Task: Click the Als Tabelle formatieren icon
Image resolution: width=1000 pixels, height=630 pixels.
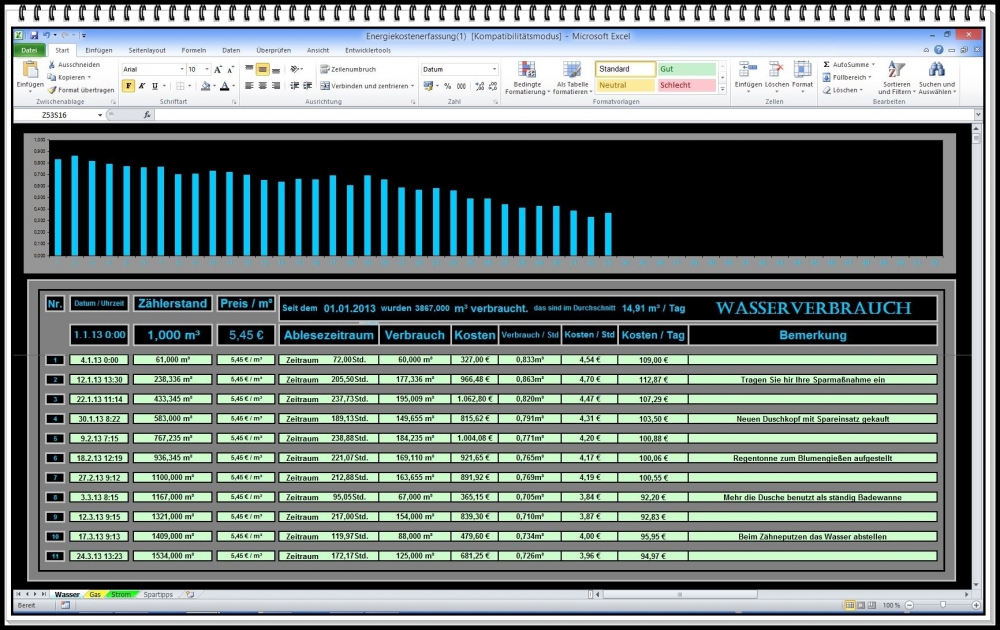Action: click(x=571, y=71)
